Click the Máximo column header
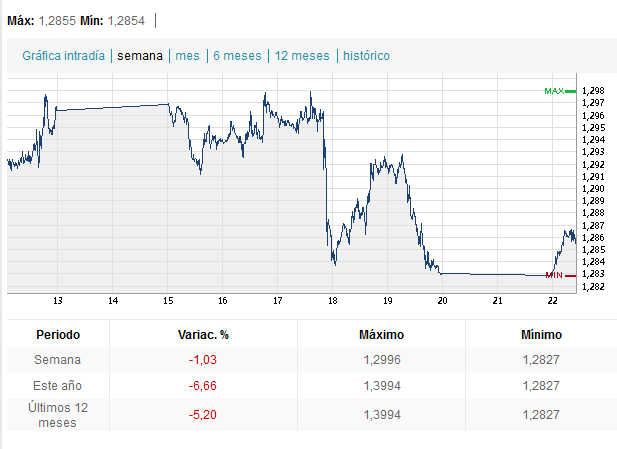 379,335
